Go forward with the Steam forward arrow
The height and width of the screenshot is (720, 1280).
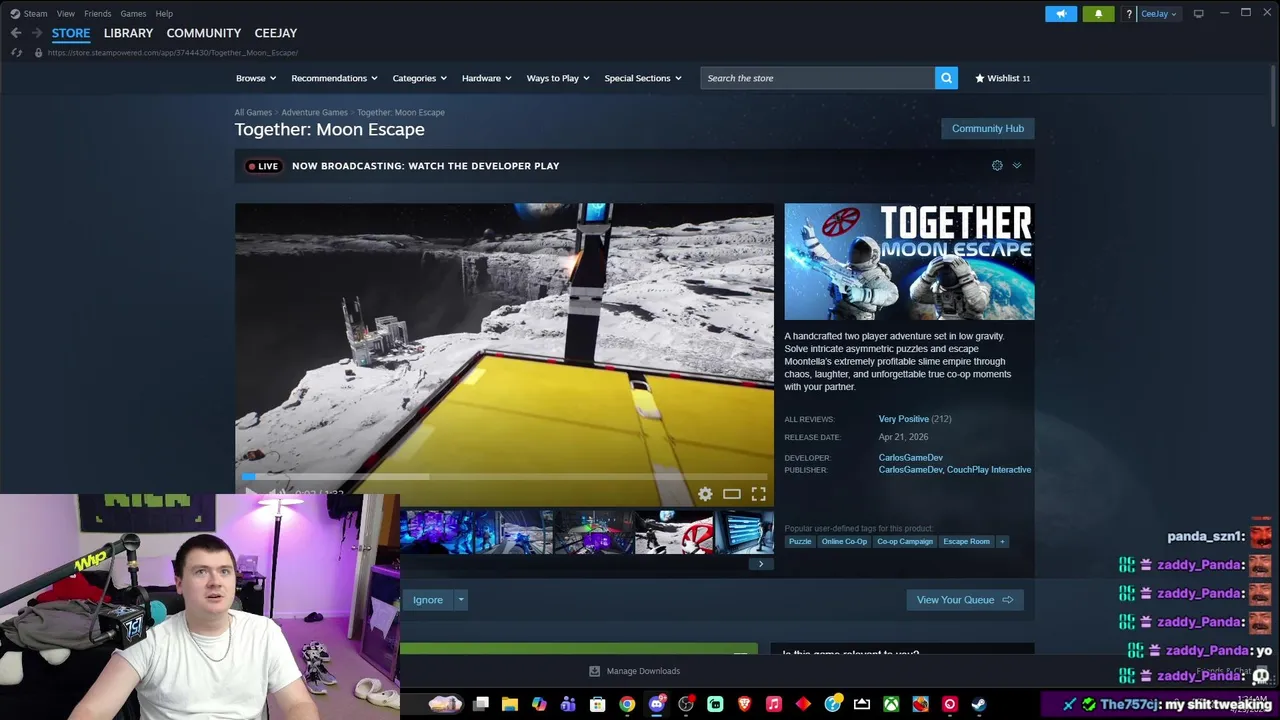pyautogui.click(x=37, y=33)
